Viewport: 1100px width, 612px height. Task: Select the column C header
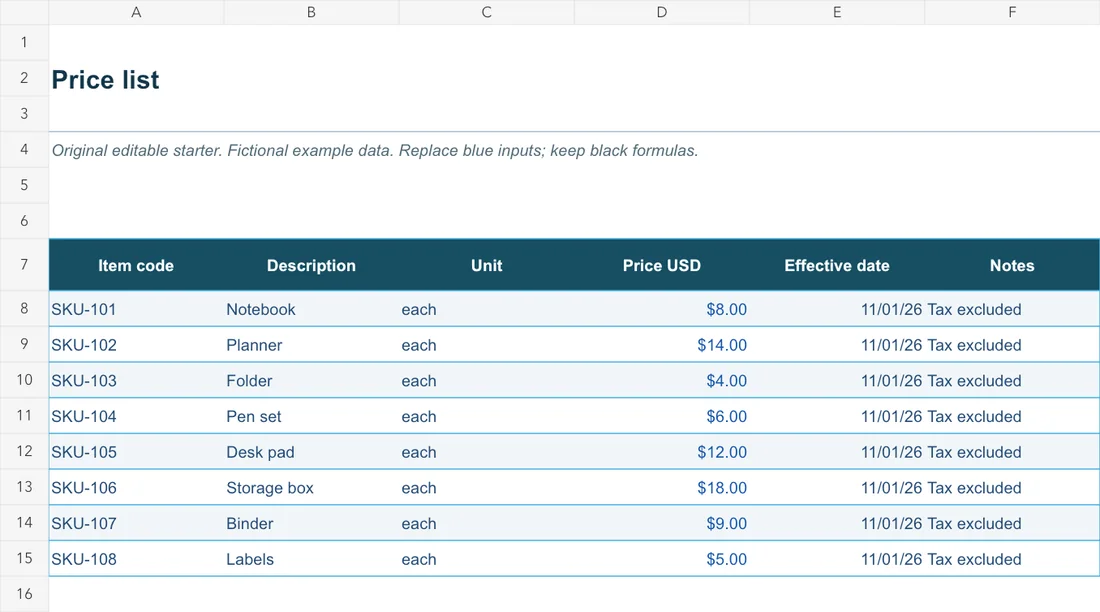486,12
